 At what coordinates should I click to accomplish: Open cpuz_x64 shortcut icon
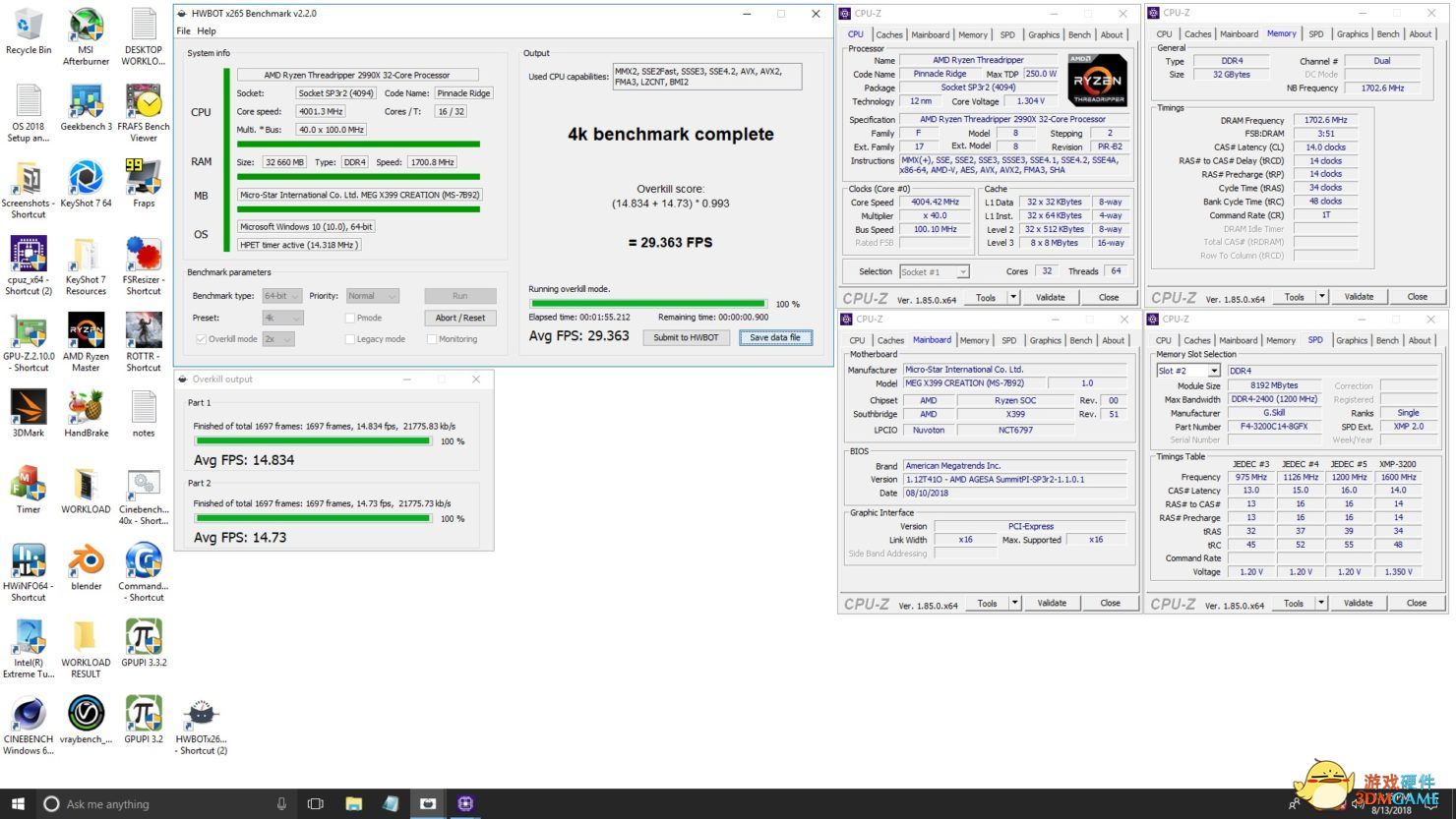click(29, 266)
